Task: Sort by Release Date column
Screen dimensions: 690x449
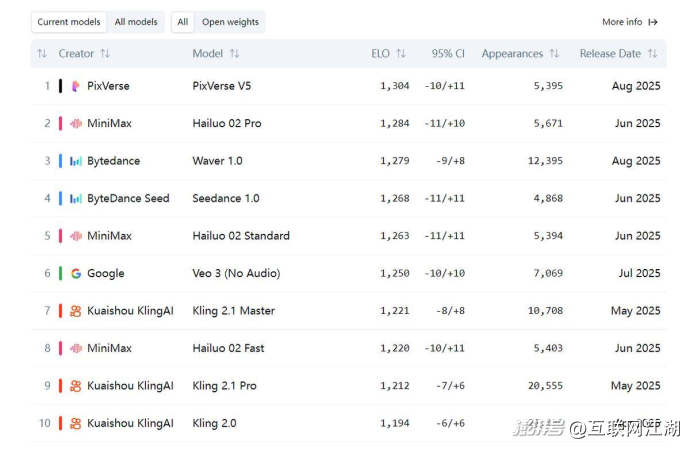Action: (618, 54)
